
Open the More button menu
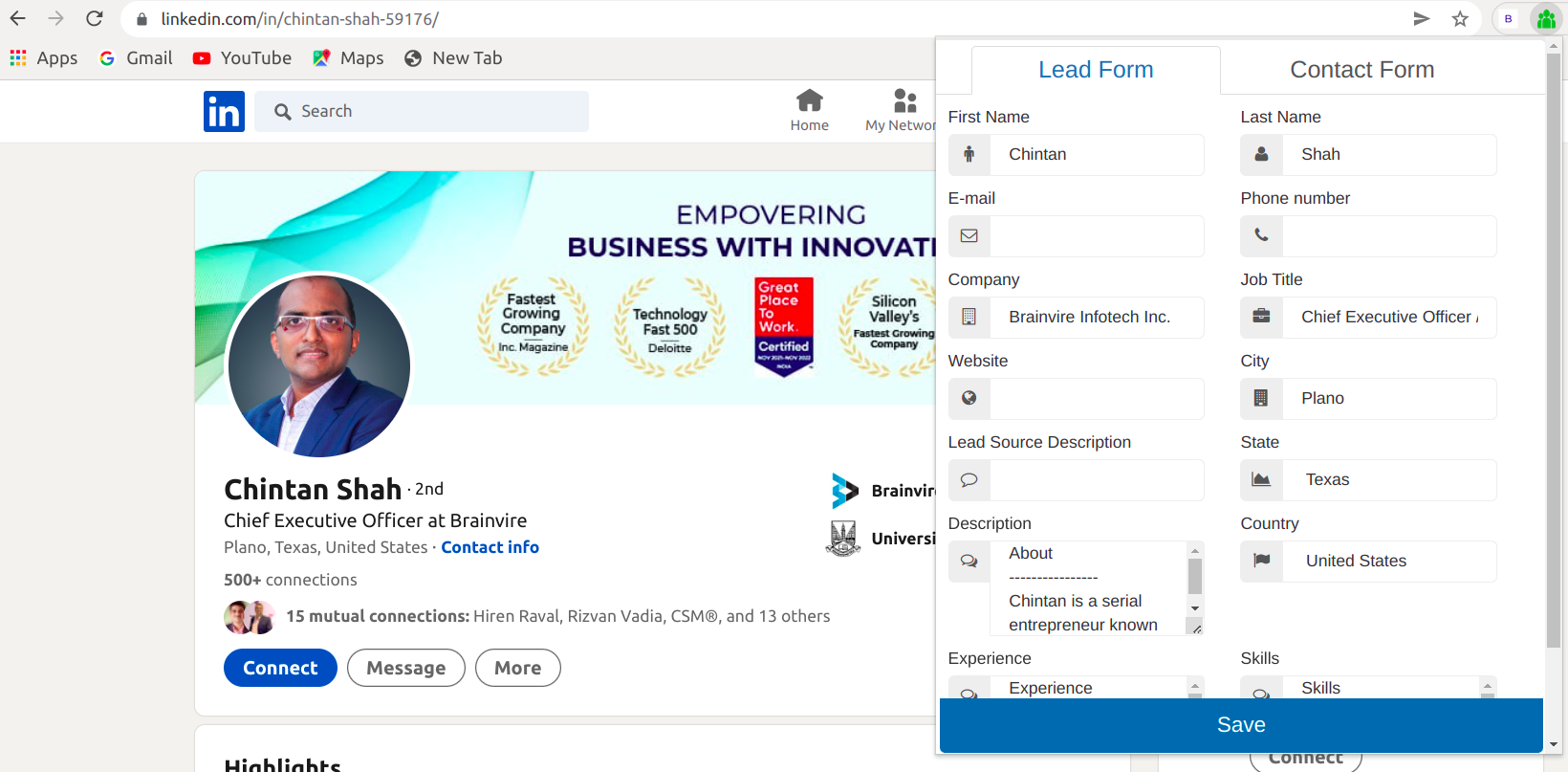(x=518, y=668)
